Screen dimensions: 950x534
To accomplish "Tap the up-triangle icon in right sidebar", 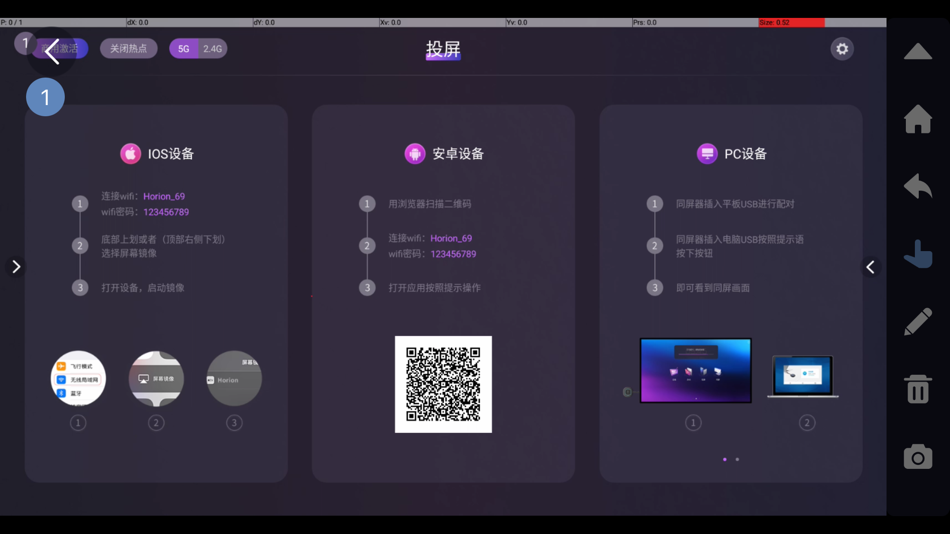I will pyautogui.click(x=917, y=52).
